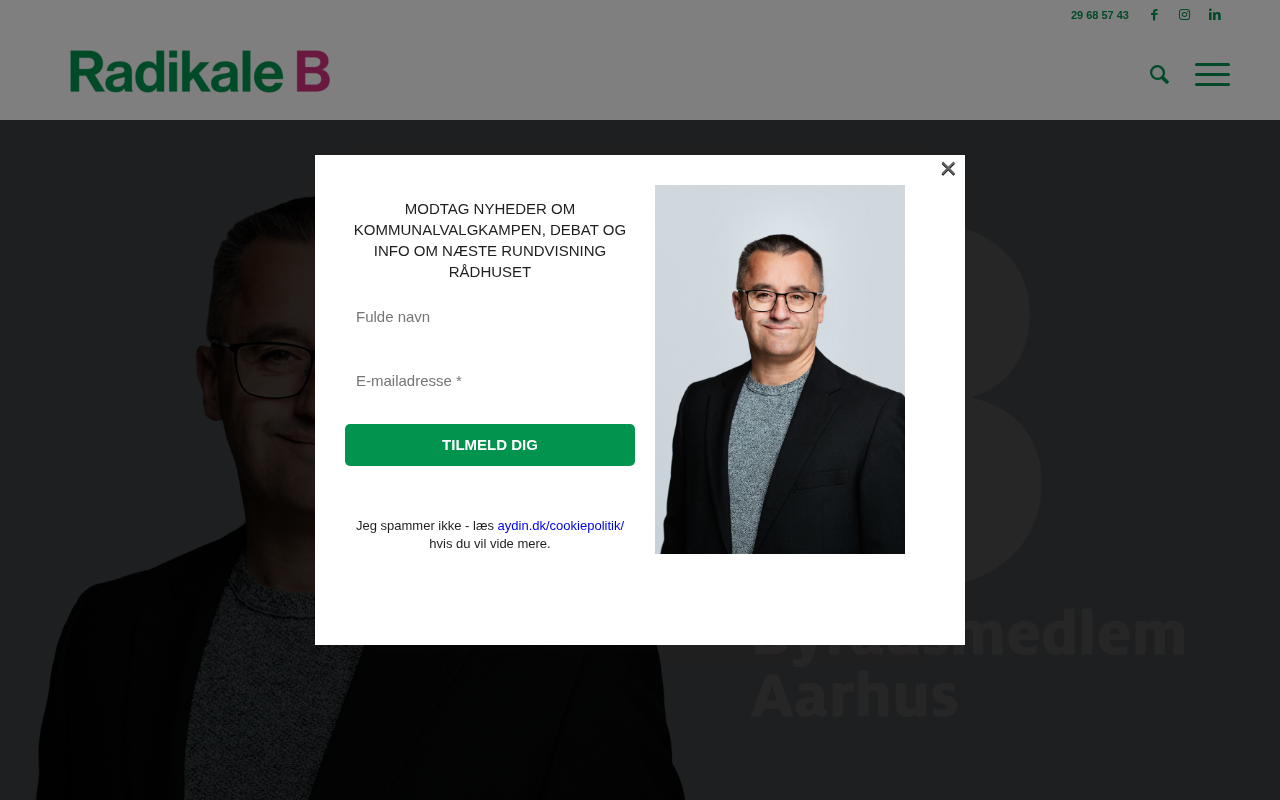The image size is (1280, 800).
Task: Click the portrait photo in popup
Action: 780,369
